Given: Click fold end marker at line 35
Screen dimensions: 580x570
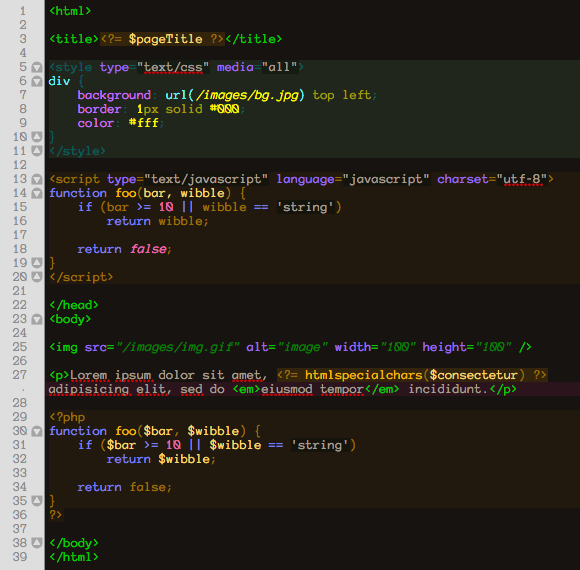Looking at the screenshot, I should tap(37, 501).
